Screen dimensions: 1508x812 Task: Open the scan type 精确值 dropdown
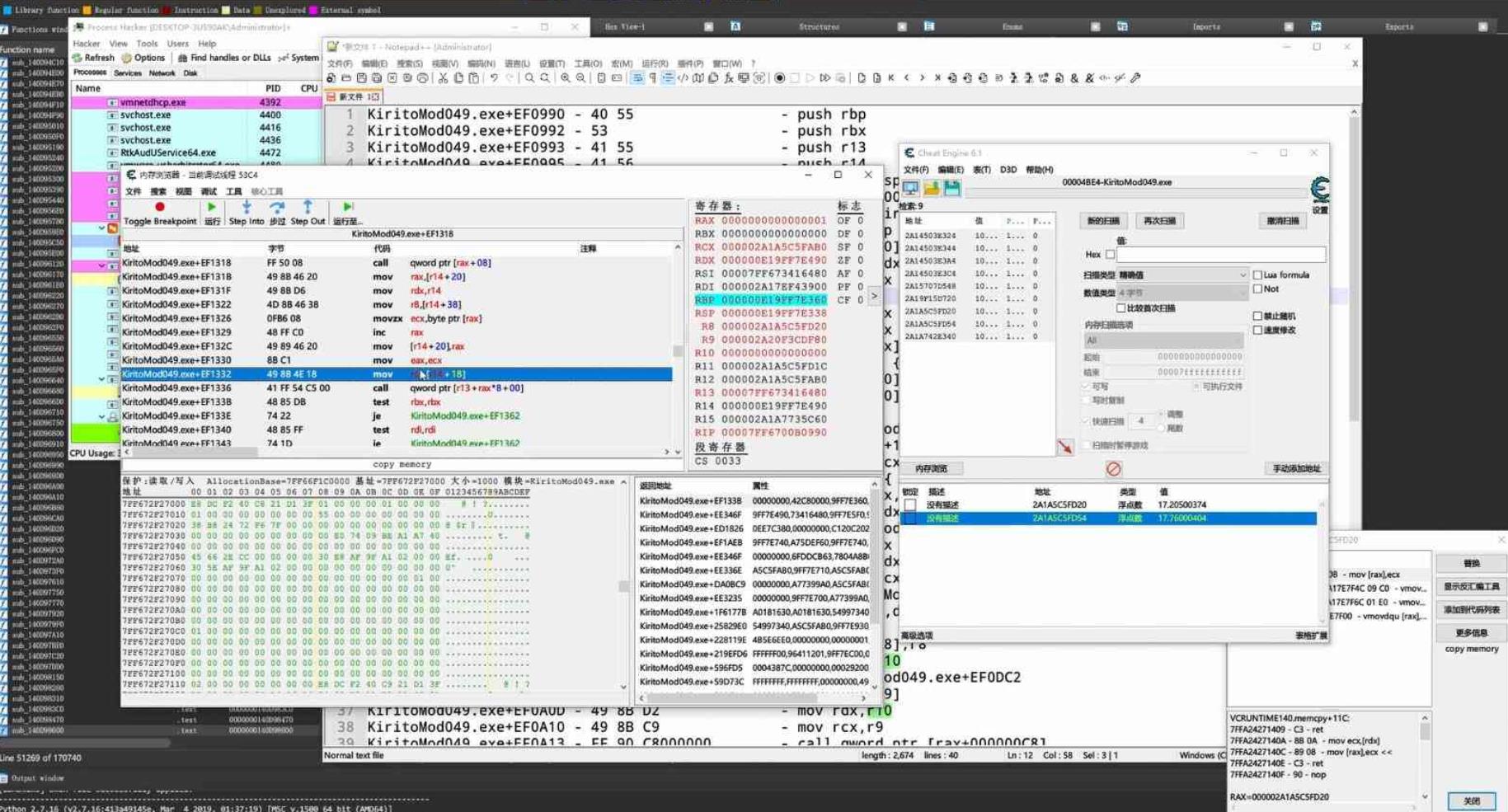click(1182, 275)
